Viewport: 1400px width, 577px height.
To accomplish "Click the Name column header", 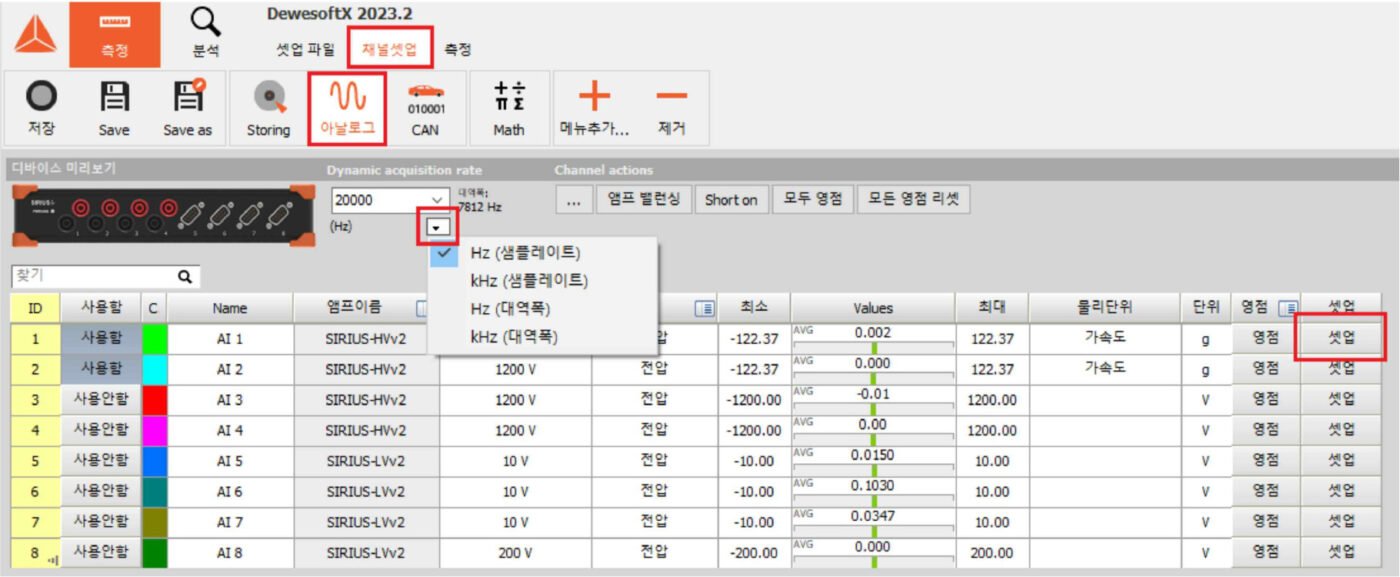I will point(230,308).
